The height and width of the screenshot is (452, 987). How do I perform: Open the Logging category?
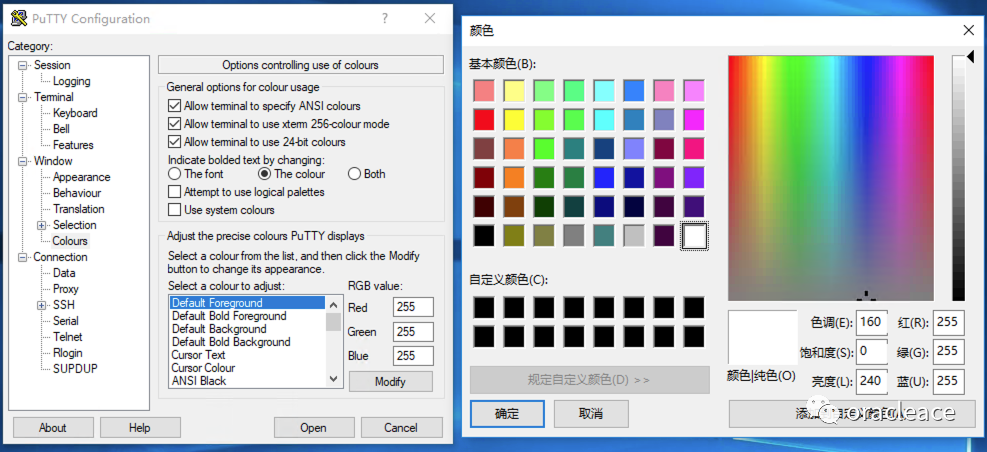click(71, 81)
